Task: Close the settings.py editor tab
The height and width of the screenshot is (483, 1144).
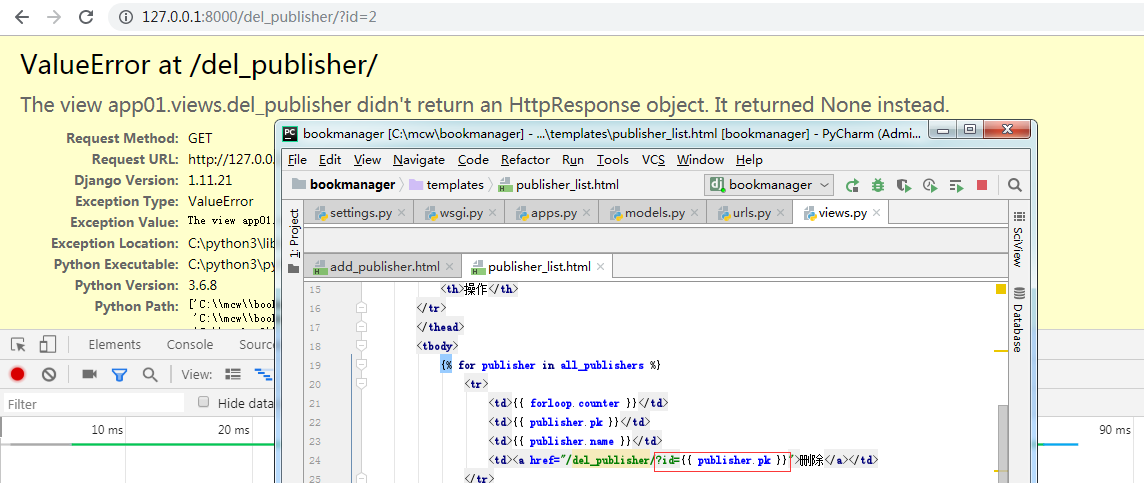Action: 401,213
